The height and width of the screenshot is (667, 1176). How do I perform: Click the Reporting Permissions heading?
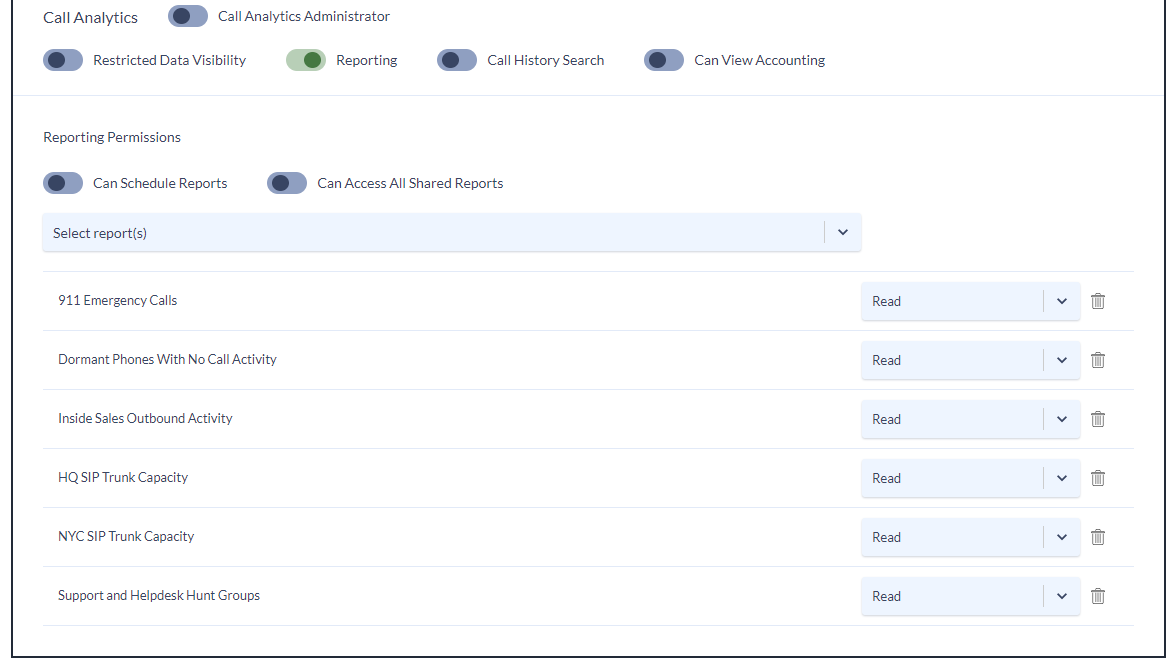(112, 137)
